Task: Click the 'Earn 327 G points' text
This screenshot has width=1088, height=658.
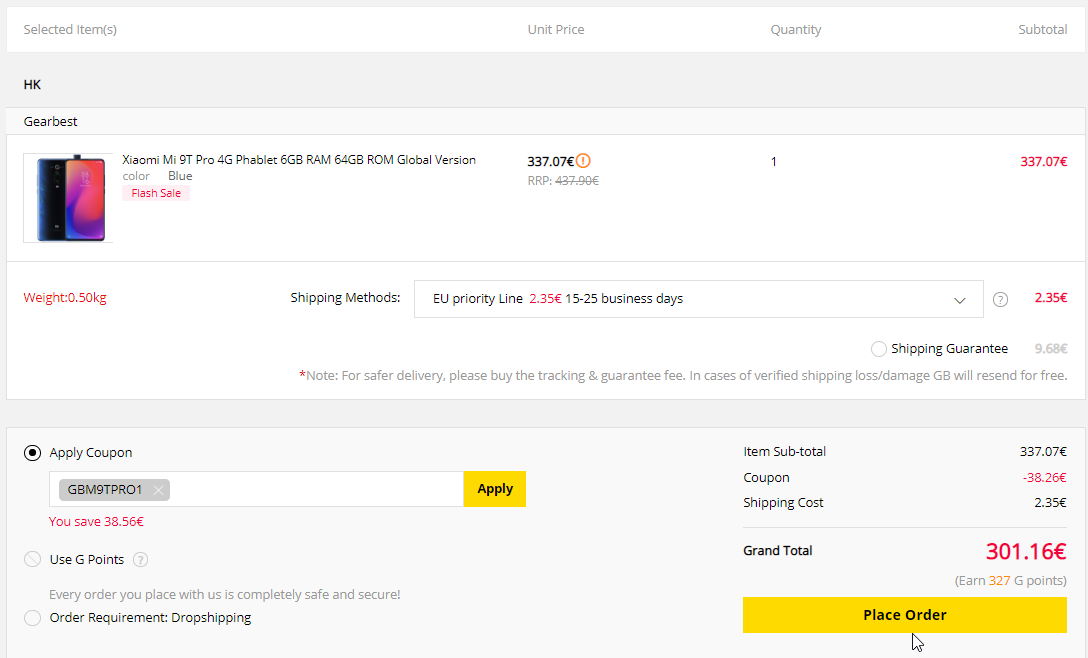Action: pyautogui.click(x=1011, y=580)
